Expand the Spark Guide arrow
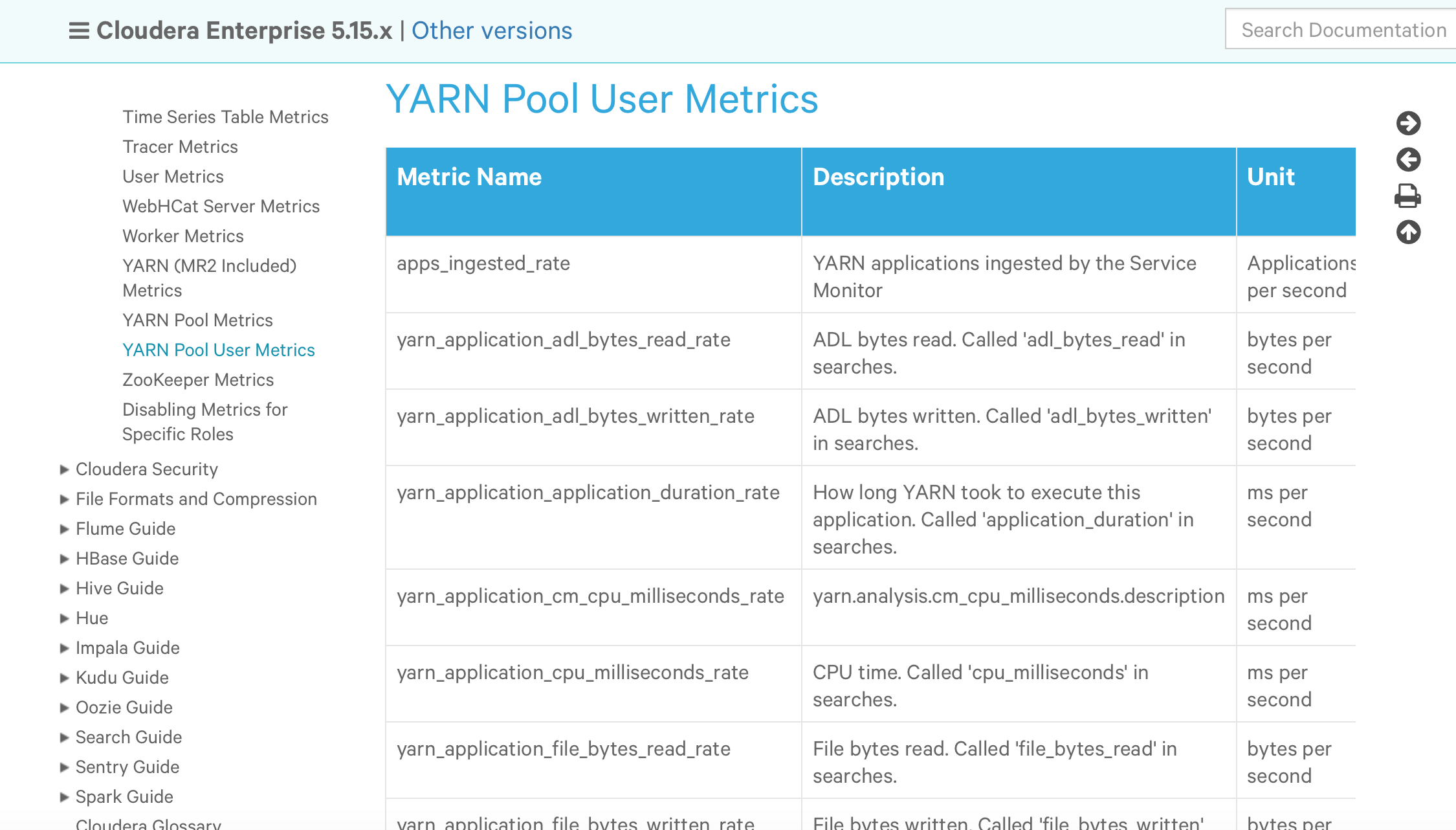This screenshot has height=830, width=1456. [x=64, y=797]
